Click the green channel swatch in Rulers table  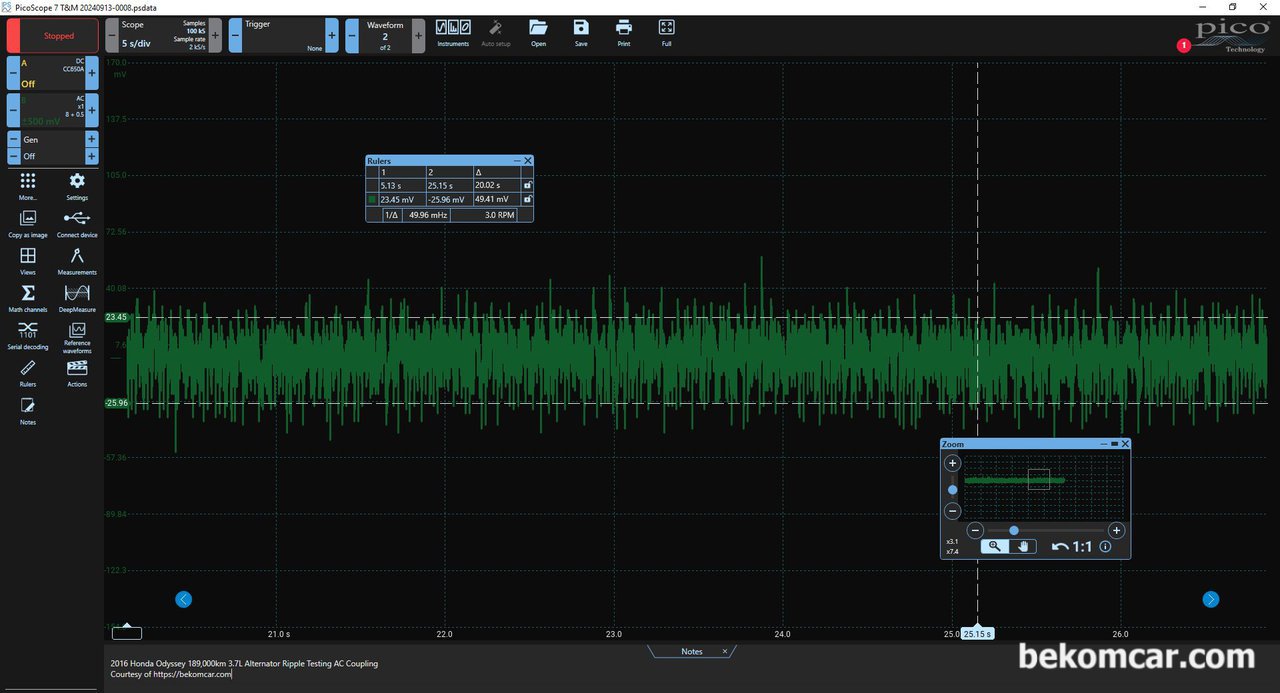[x=372, y=199]
